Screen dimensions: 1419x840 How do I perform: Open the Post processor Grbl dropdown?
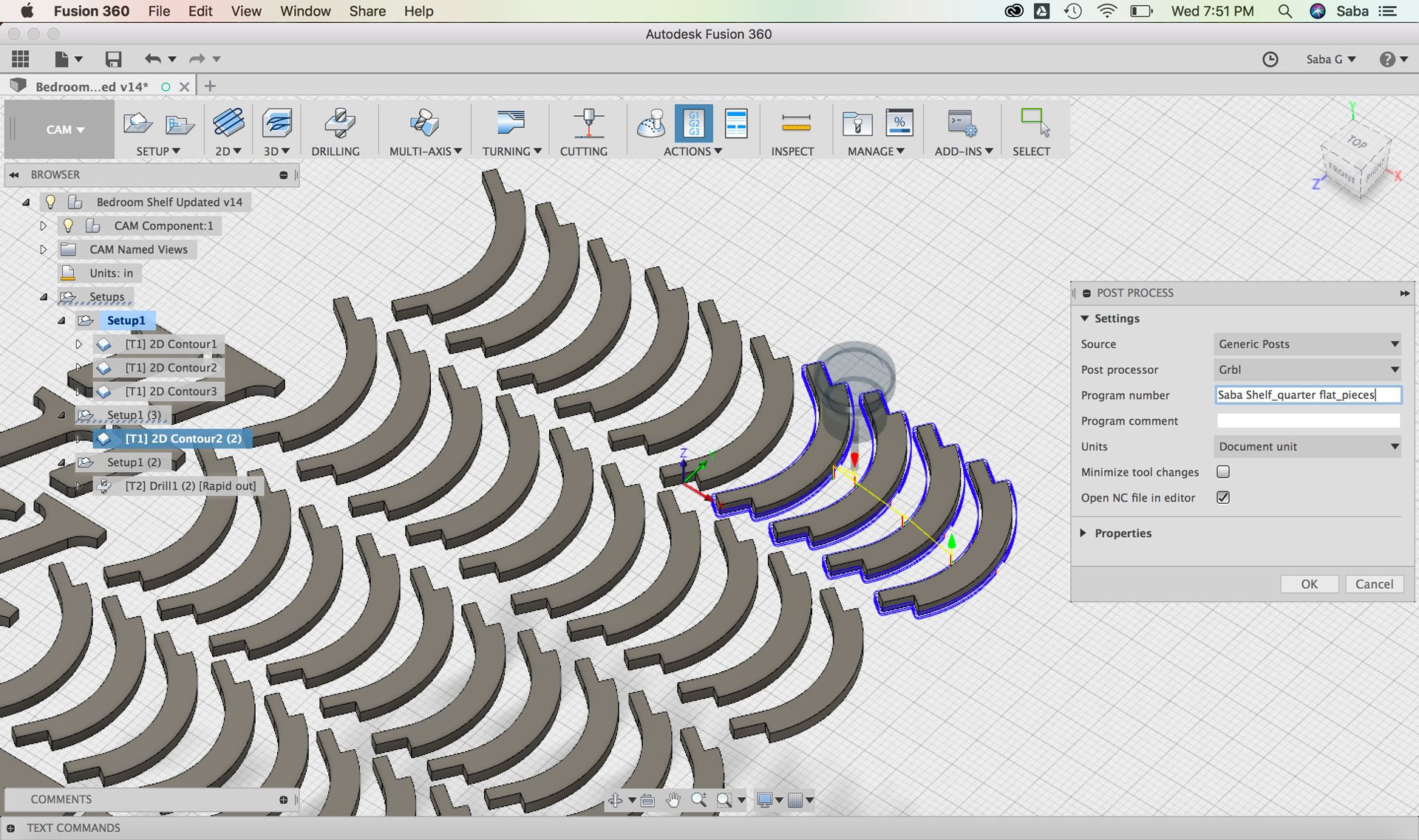[1307, 369]
